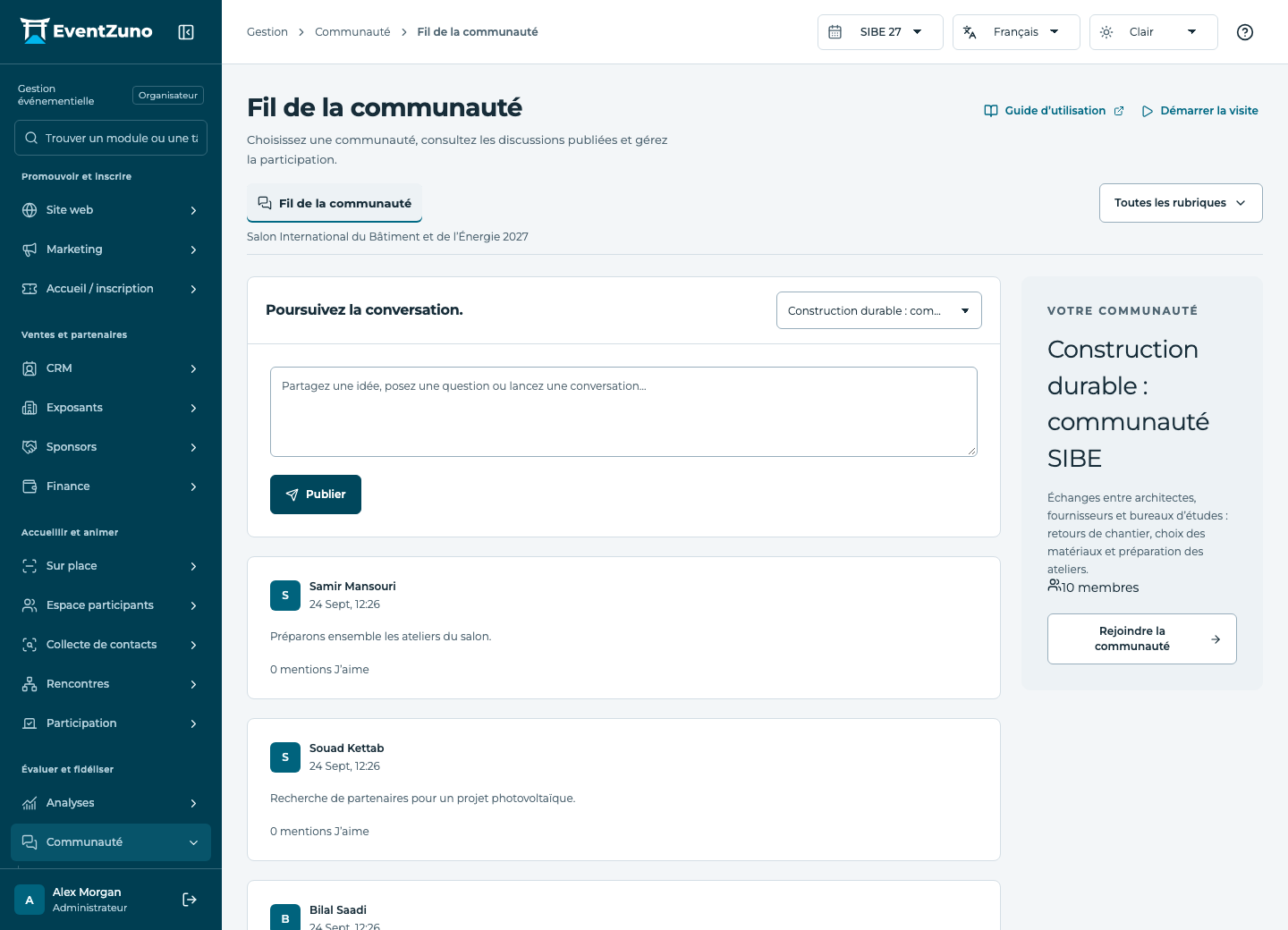
Task: Select the Fil de la communauté tab
Action: 335,203
